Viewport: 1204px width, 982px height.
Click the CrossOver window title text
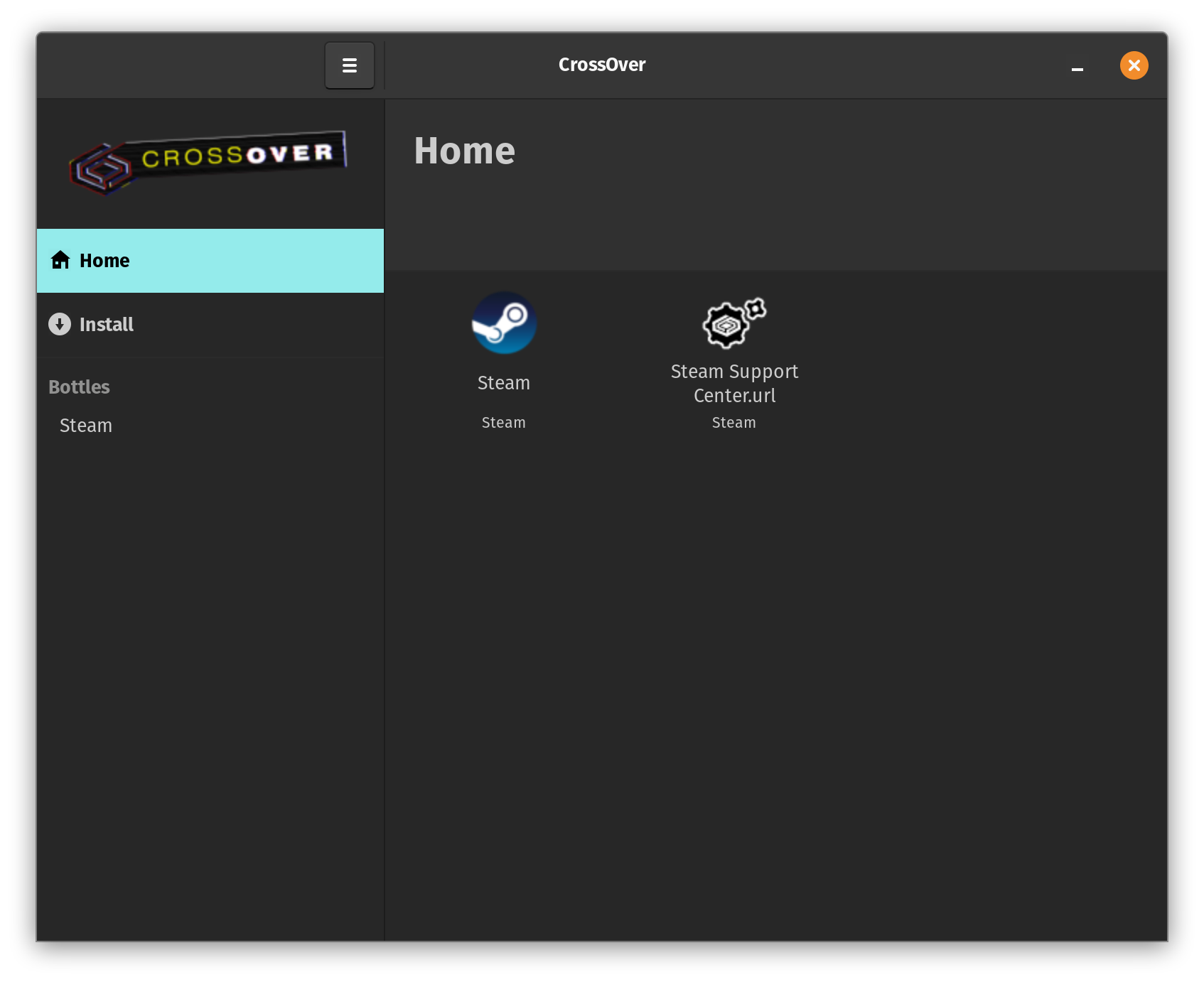click(601, 65)
